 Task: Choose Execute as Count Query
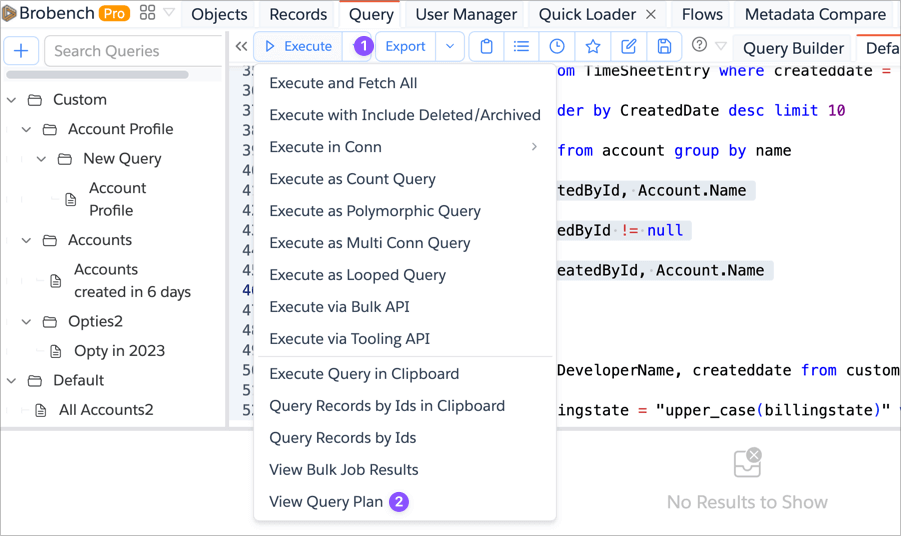tap(352, 179)
